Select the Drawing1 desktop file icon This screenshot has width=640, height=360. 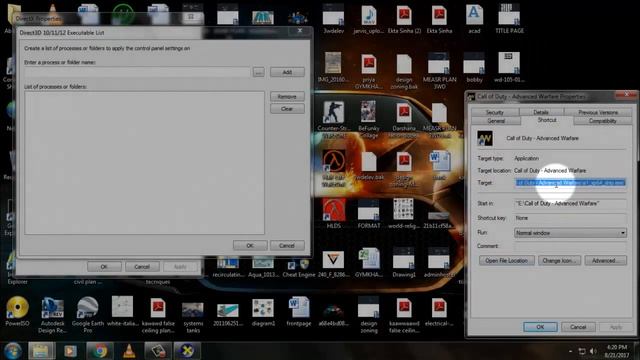404,262
